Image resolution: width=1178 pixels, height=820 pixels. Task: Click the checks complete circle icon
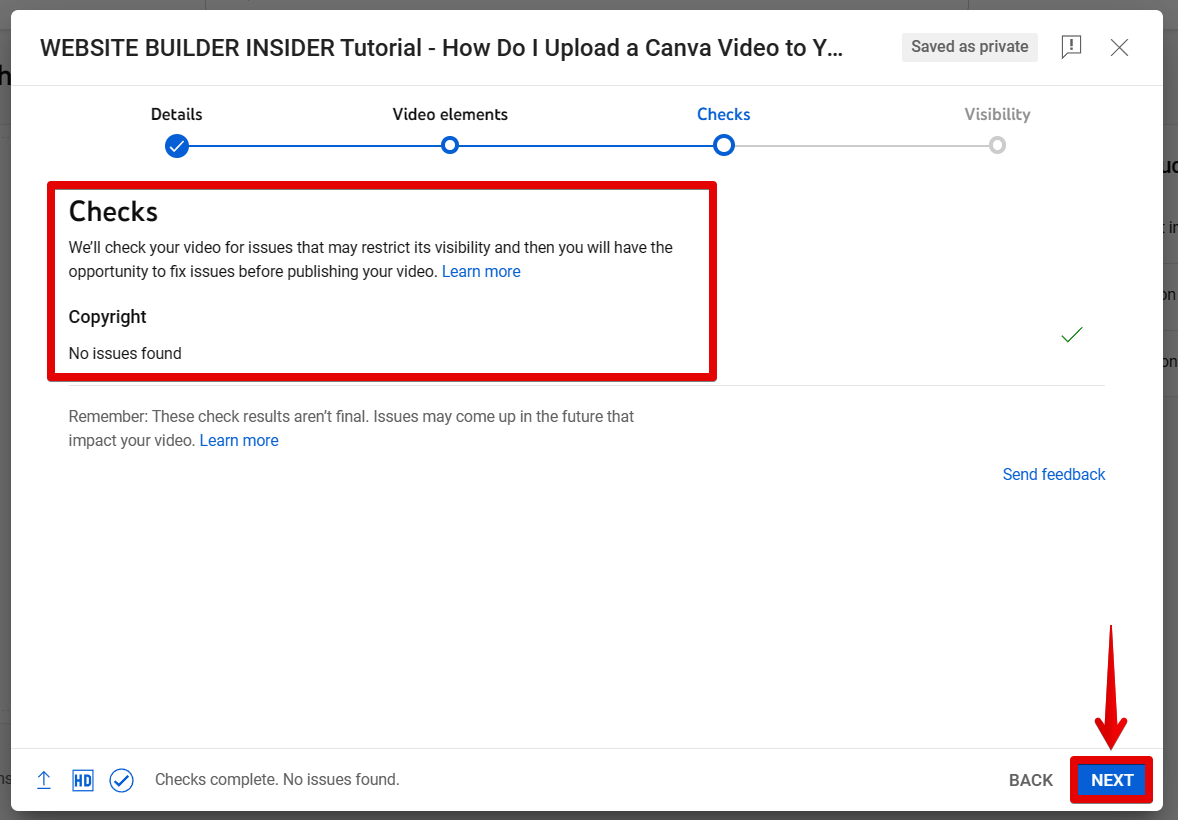(x=122, y=780)
